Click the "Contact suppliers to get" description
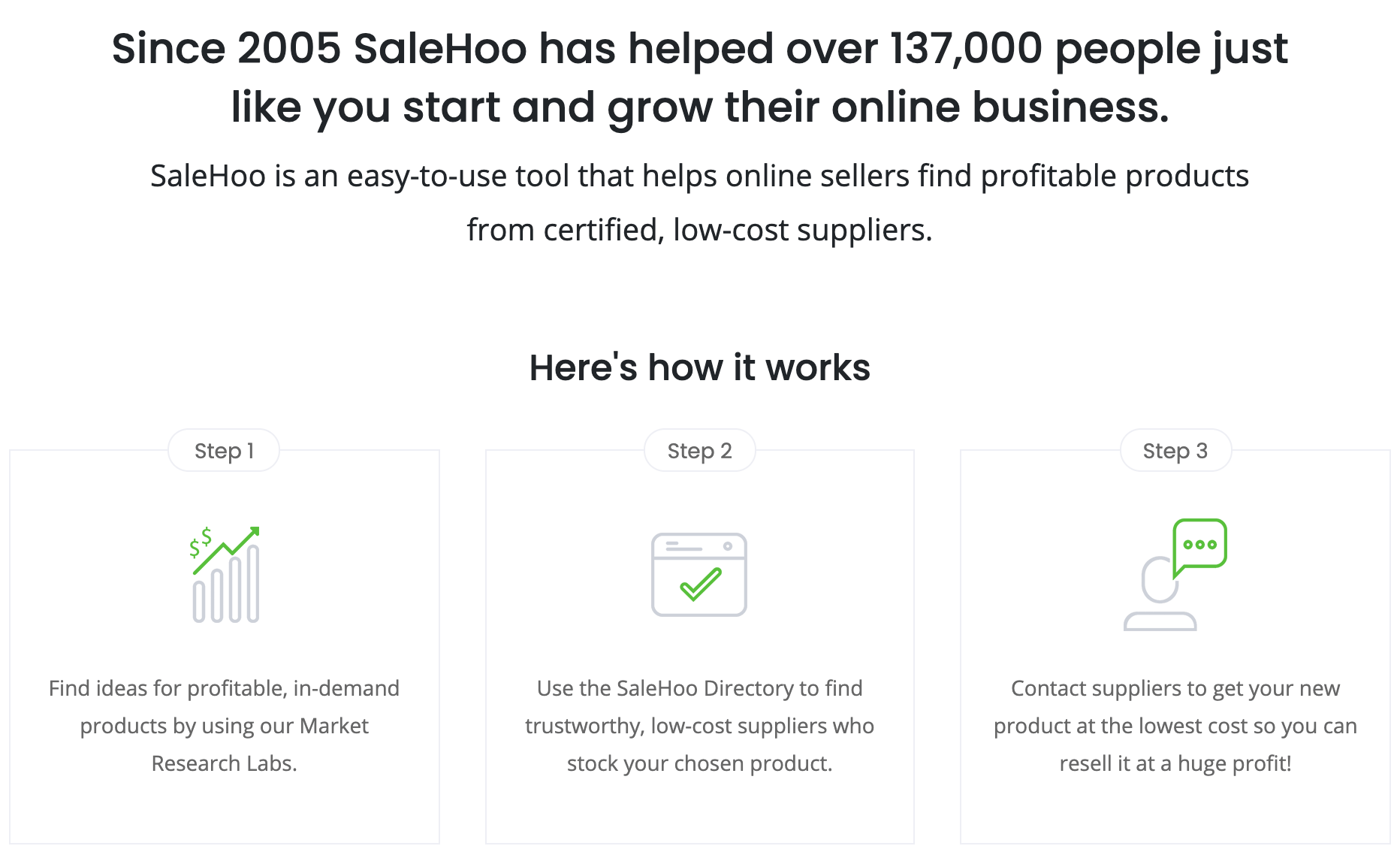 click(1175, 688)
